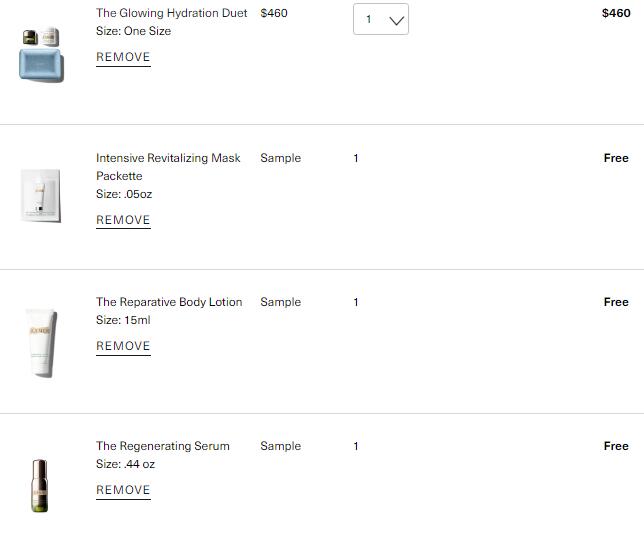This screenshot has height=547, width=644.
Task: Remove The Glowing Hydration Duet from cart
Action: point(123,57)
